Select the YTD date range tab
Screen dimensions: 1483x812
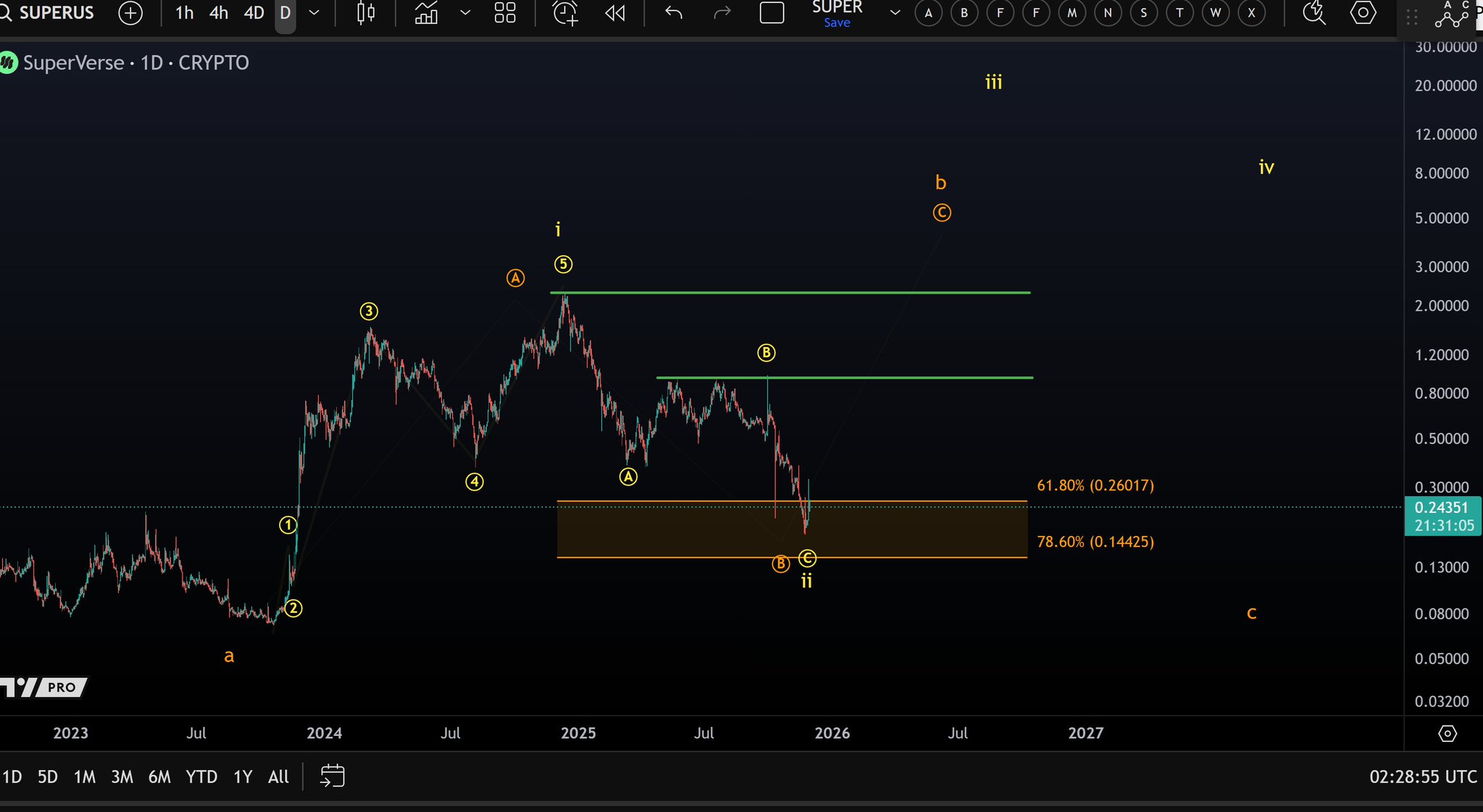[x=201, y=777]
